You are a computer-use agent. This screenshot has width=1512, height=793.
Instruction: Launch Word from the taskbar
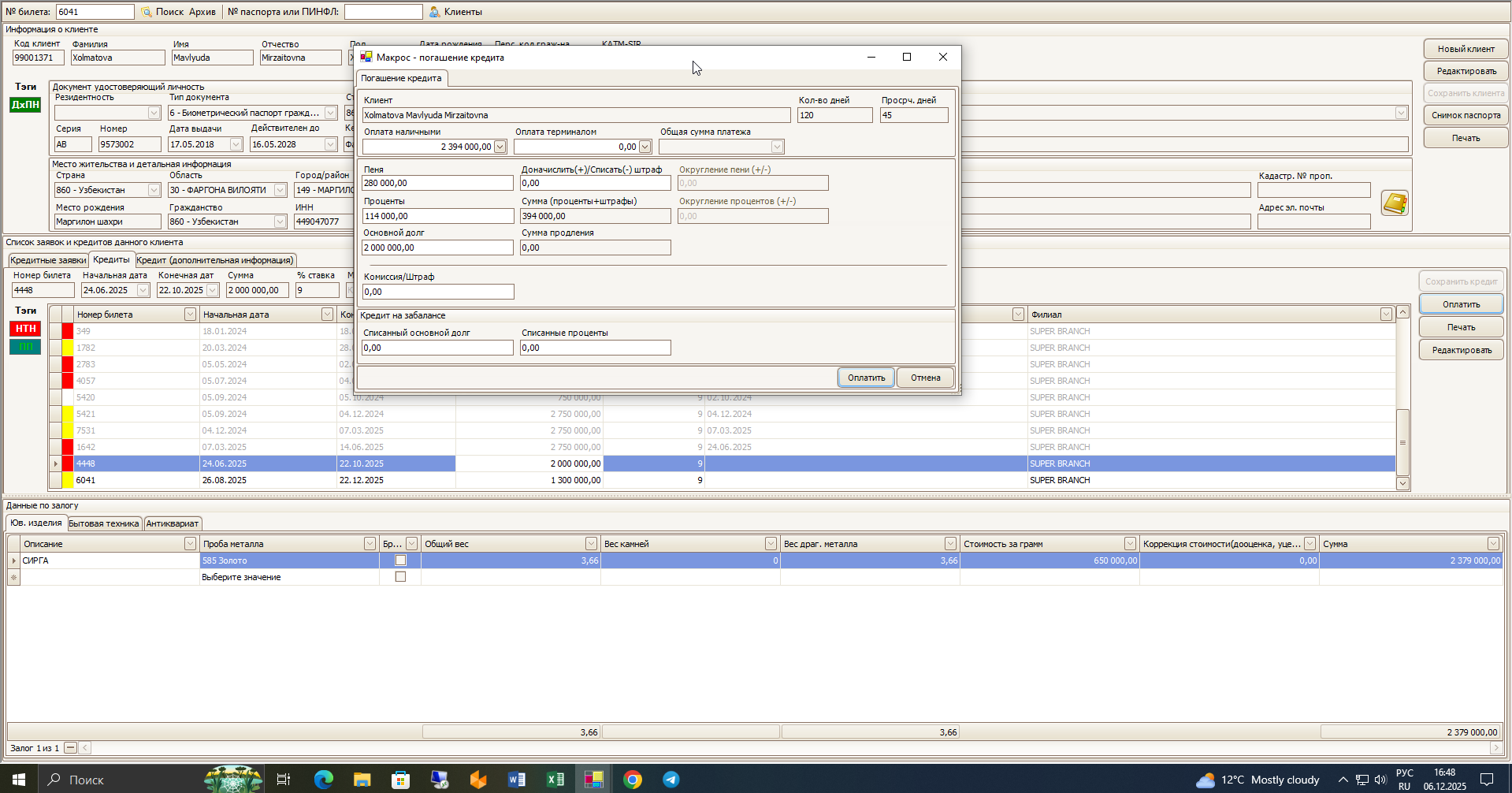516,780
